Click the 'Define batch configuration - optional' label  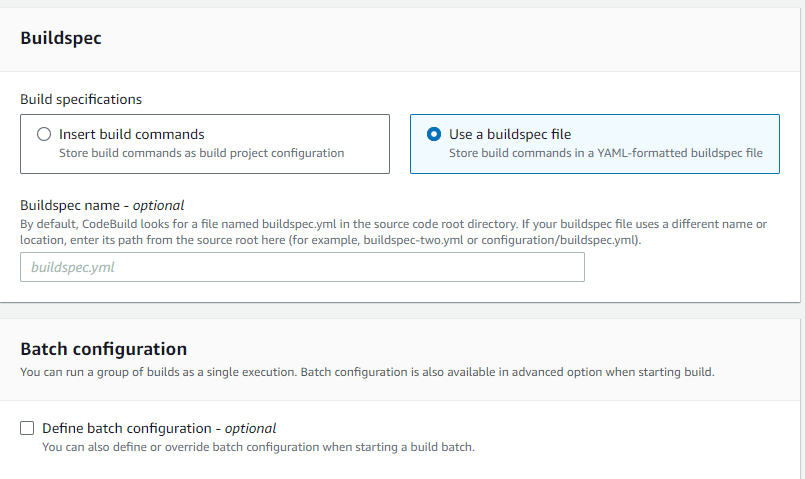point(159,428)
